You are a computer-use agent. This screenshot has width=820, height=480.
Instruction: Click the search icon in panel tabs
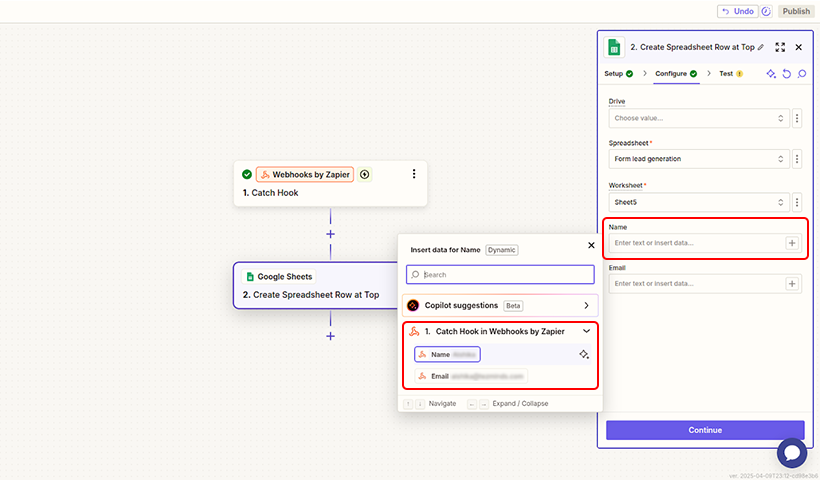pyautogui.click(x=802, y=74)
